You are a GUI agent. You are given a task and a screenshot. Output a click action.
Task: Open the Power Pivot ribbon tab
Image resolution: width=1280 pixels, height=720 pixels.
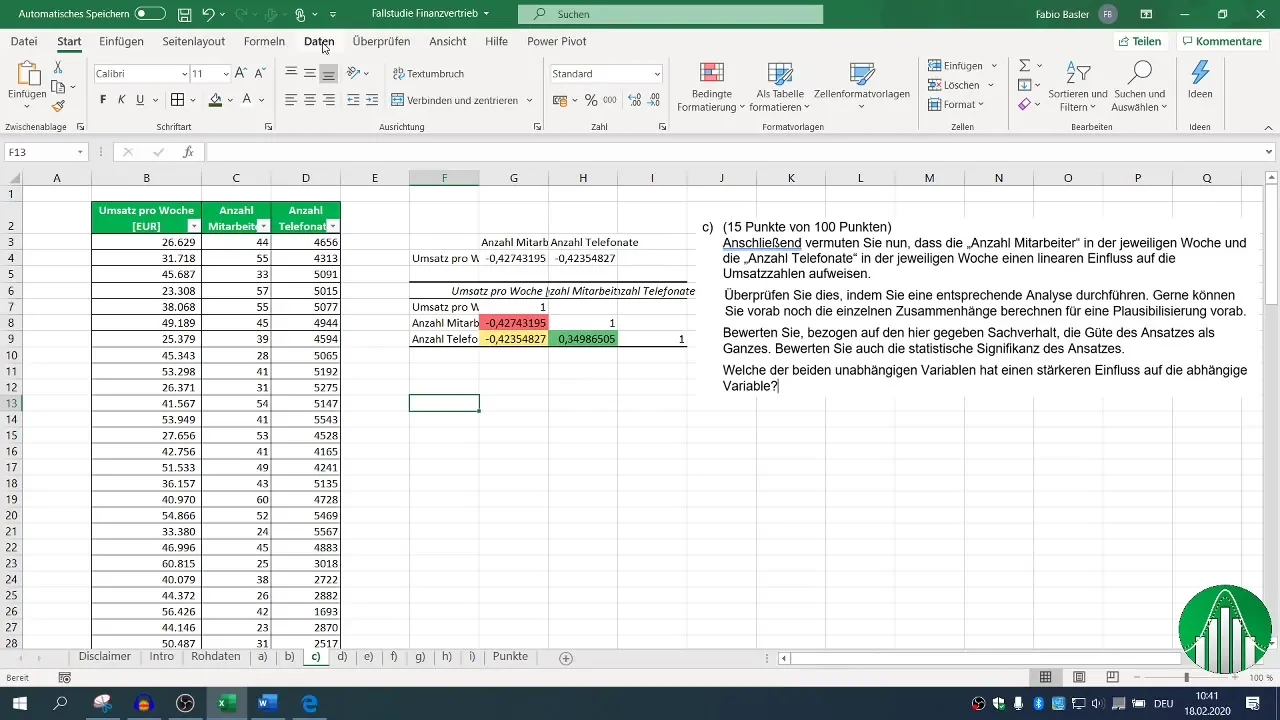tap(557, 42)
